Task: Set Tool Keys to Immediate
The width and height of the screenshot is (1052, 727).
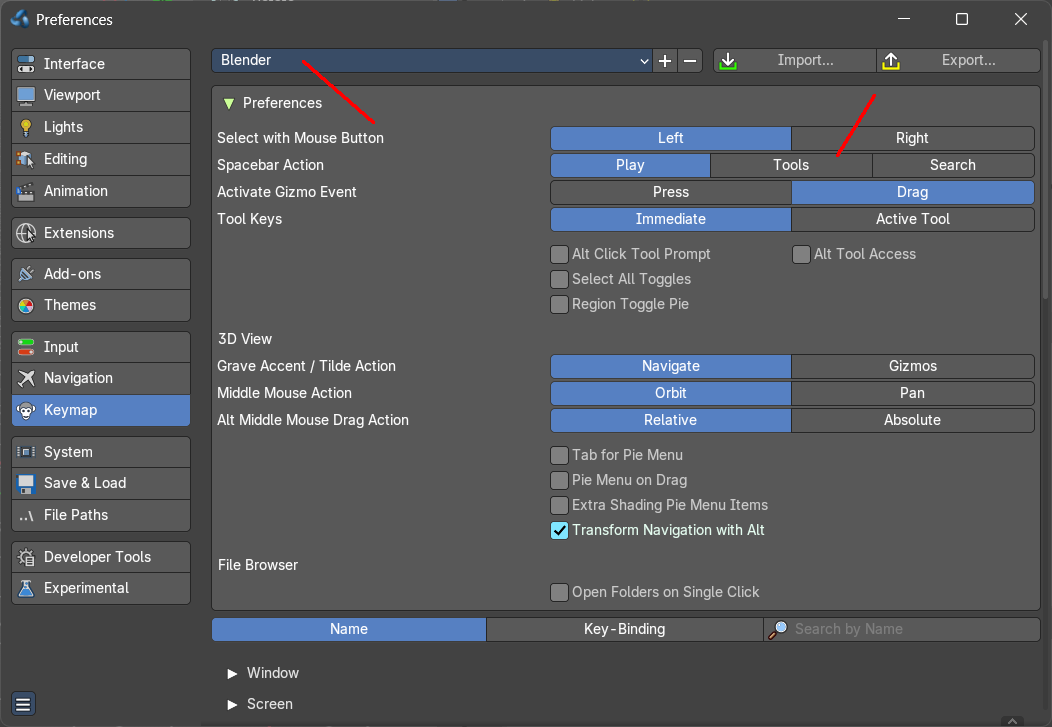Action: pos(671,219)
